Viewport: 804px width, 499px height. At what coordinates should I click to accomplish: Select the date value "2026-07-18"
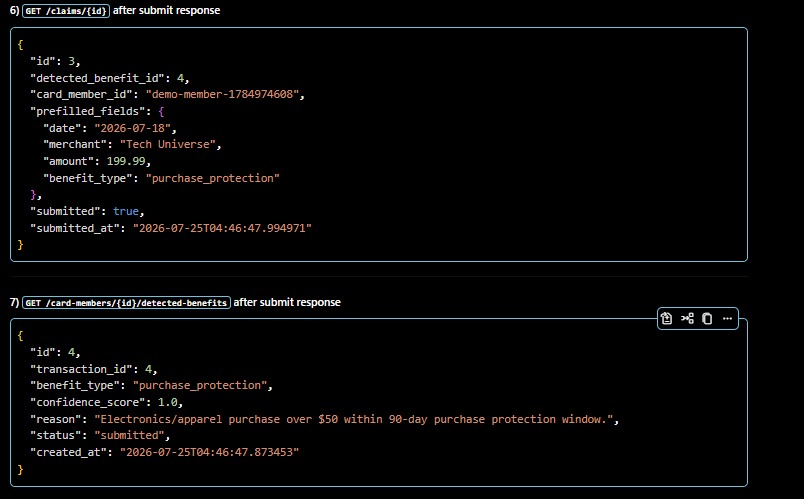point(132,128)
